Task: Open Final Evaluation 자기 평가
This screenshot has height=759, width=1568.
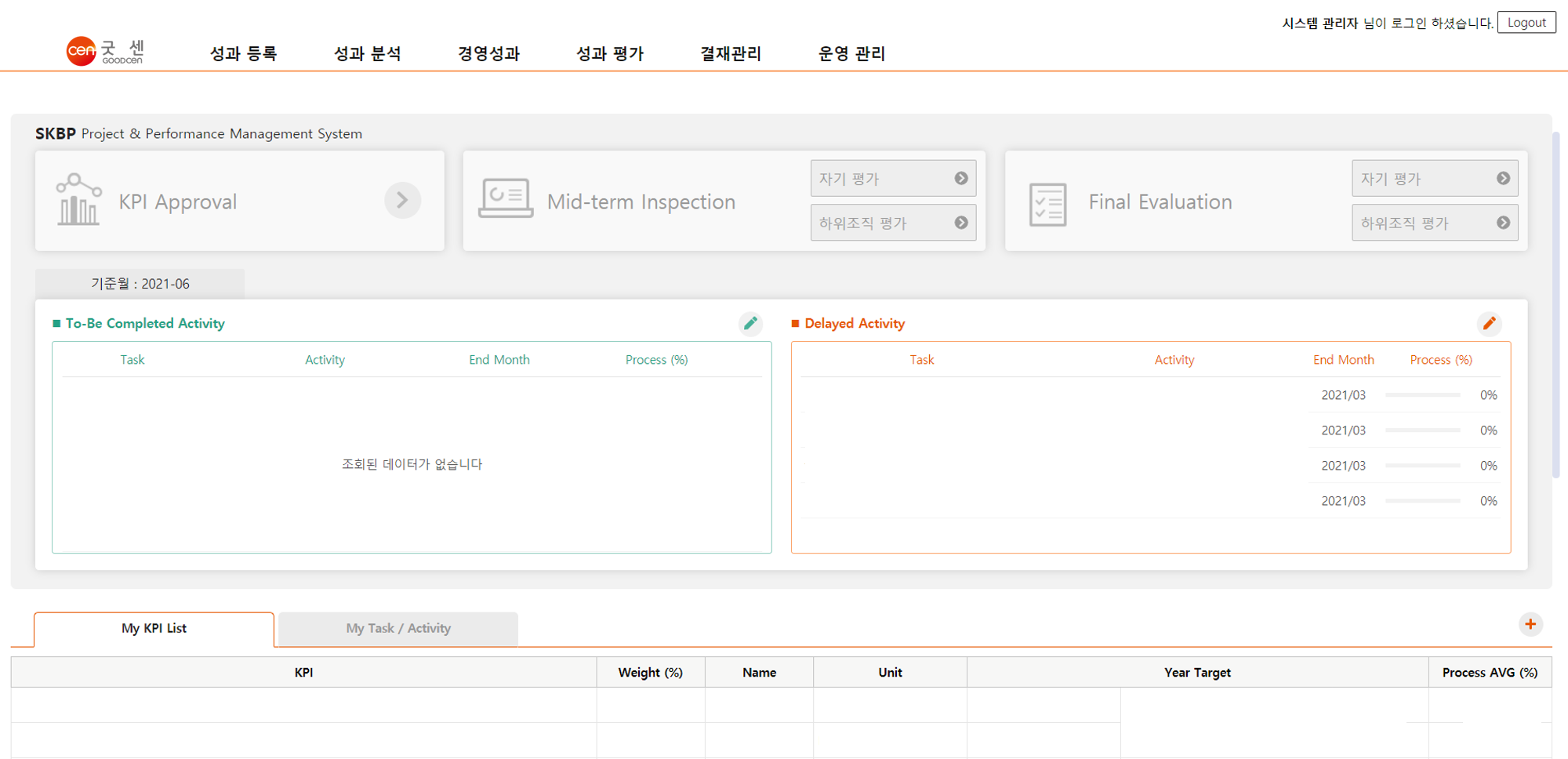Action: 1434,179
